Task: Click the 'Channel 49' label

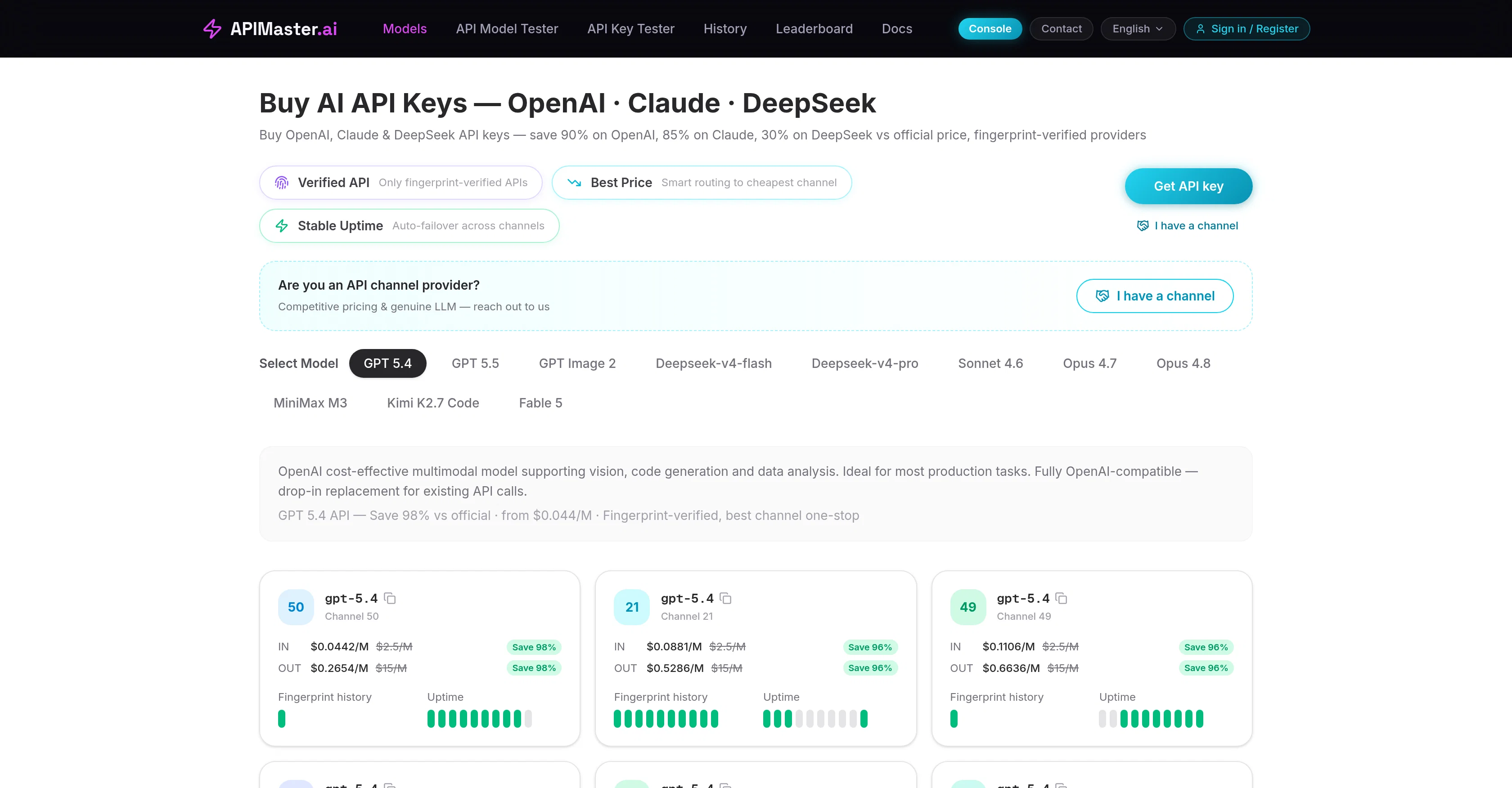Action: (x=1024, y=616)
